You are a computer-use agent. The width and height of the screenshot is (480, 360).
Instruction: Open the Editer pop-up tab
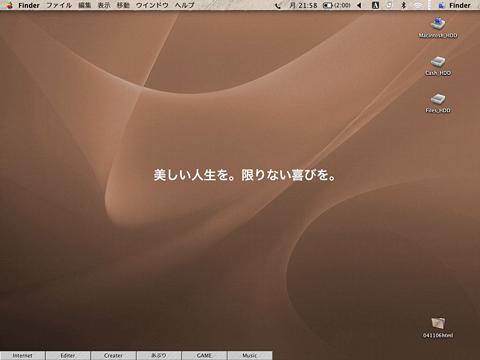[68, 355]
